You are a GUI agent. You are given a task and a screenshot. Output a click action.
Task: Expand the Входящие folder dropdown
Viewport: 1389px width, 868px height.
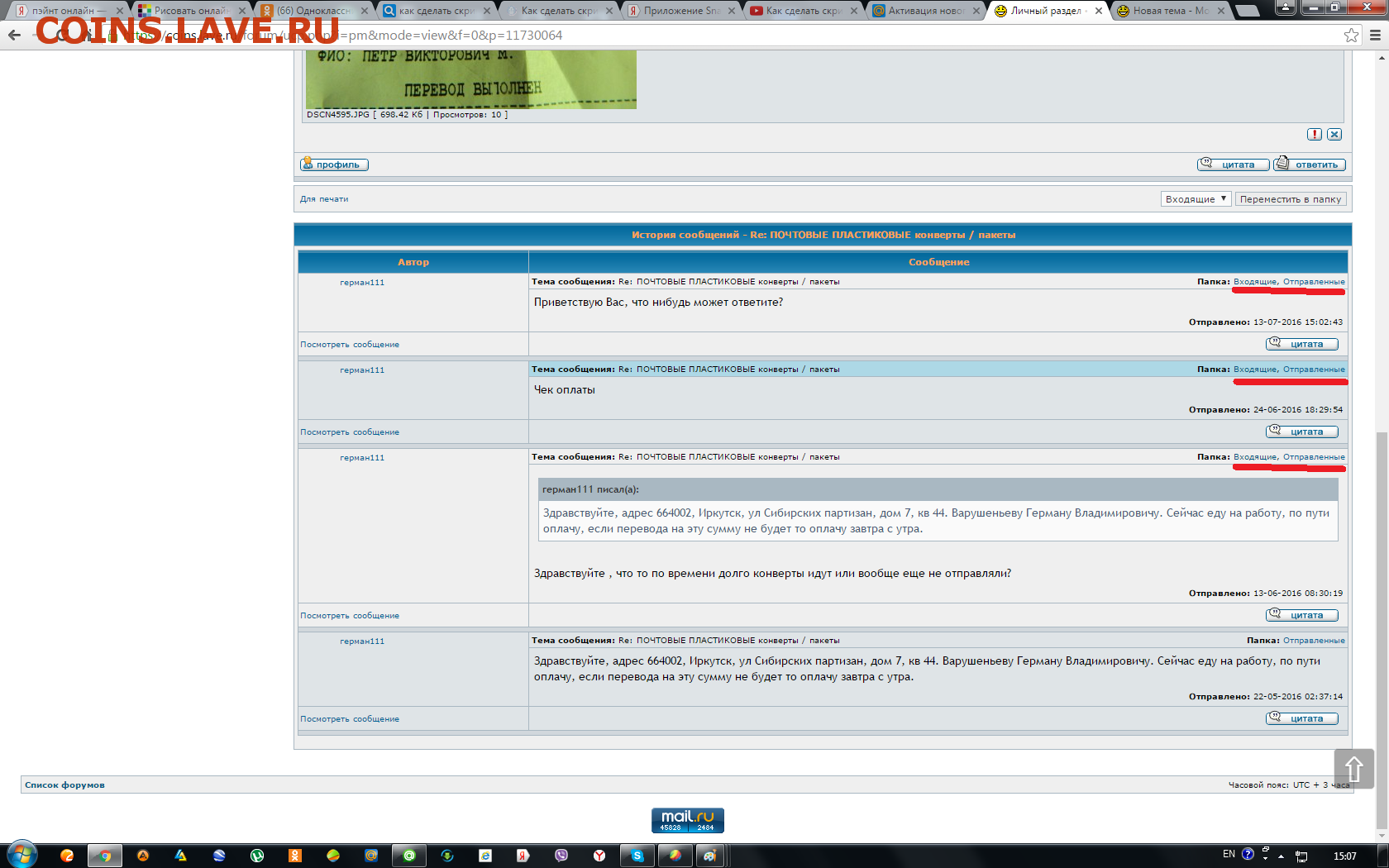(1196, 199)
